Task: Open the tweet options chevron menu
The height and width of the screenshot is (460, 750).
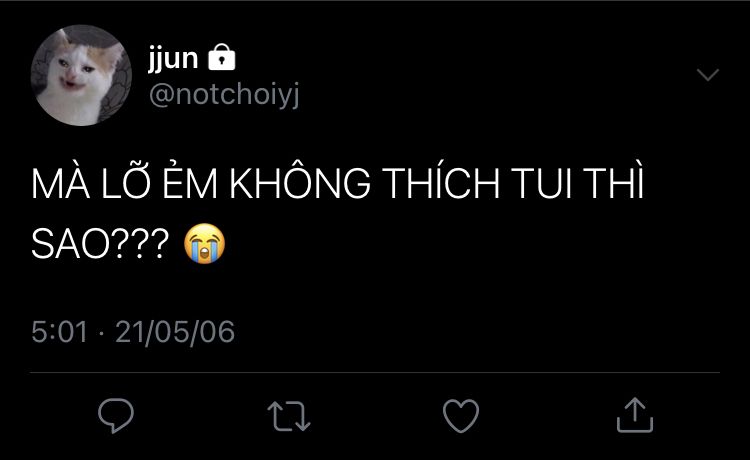Action: pos(707,75)
